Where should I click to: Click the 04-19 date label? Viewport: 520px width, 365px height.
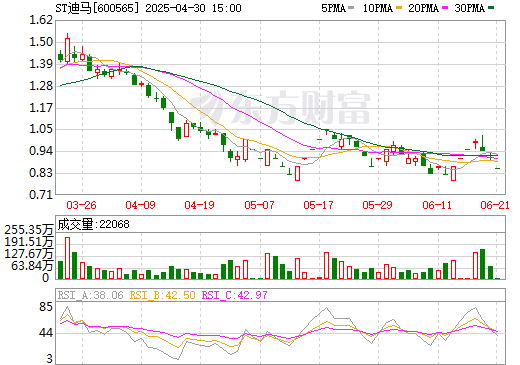[x=199, y=205]
